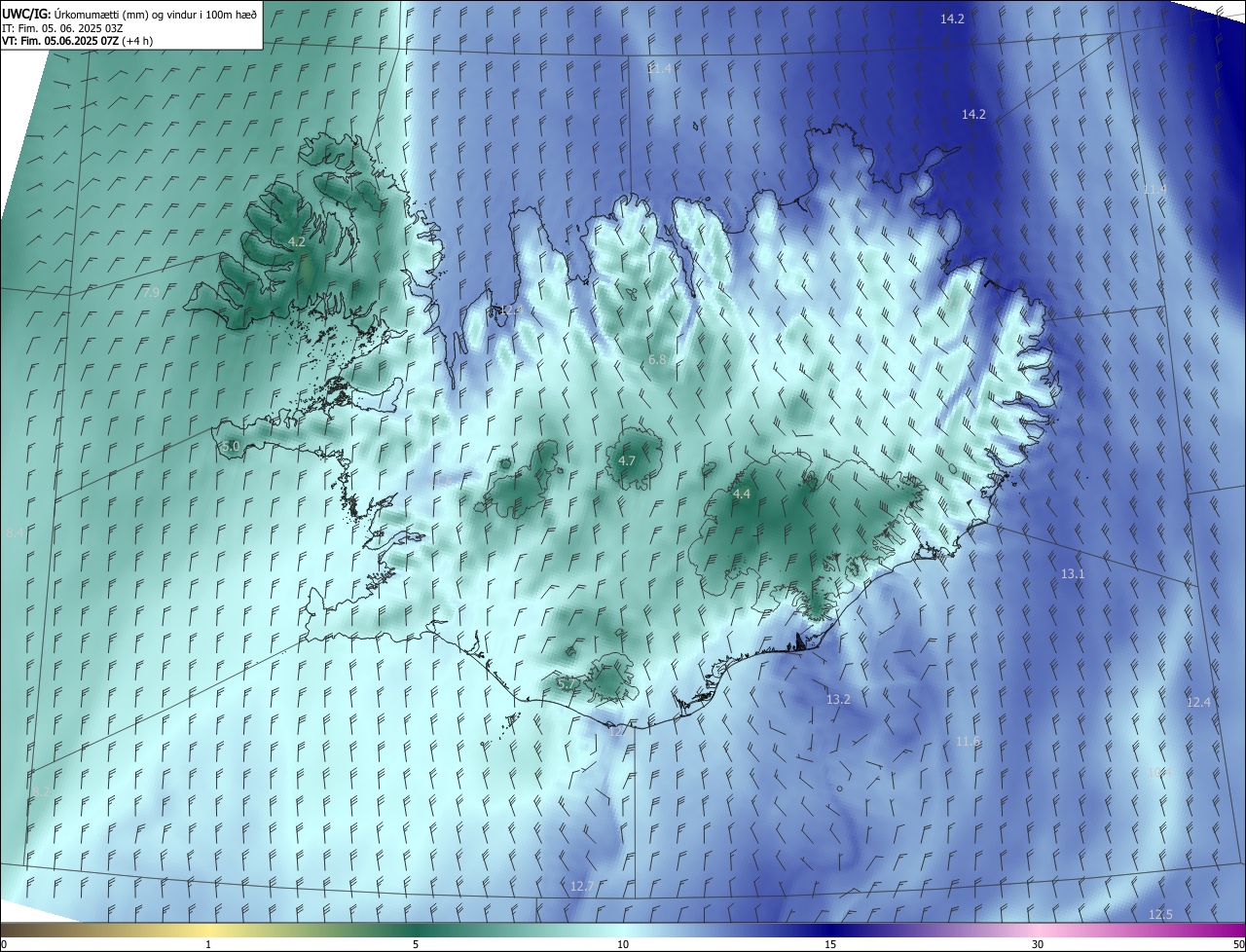Click the 7.9 value label on the map
The width and height of the screenshot is (1246, 952).
pyautogui.click(x=151, y=292)
